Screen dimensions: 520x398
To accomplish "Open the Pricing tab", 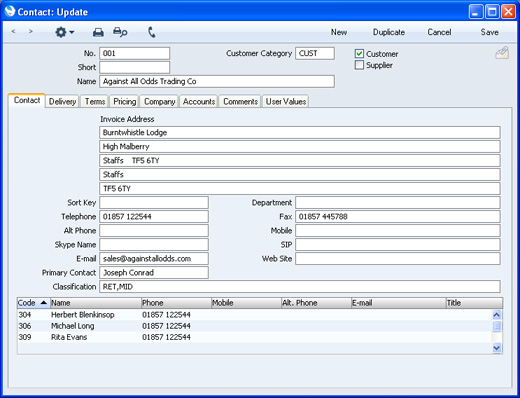I will click(x=125, y=101).
